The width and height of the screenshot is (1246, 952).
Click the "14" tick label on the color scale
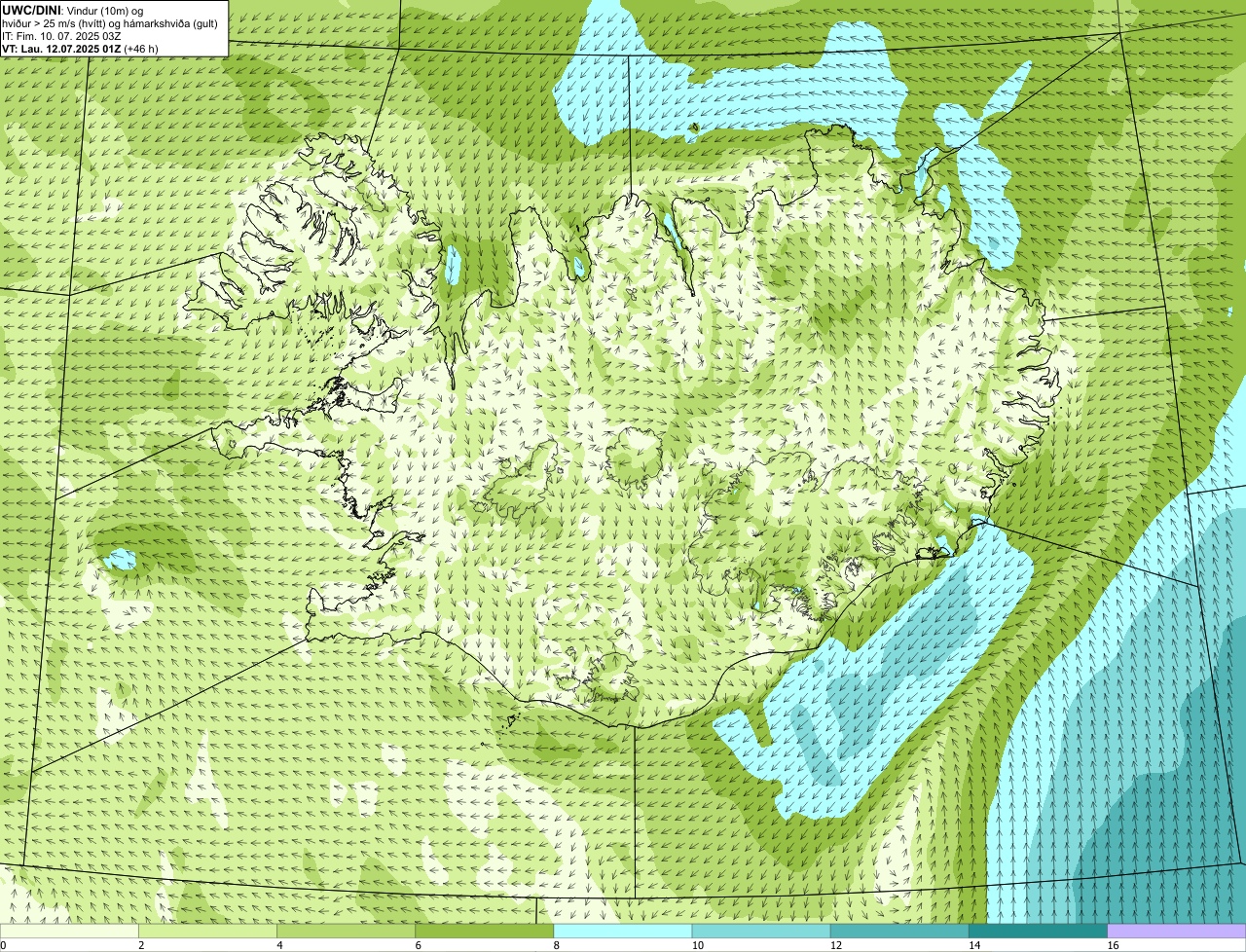pos(974,945)
